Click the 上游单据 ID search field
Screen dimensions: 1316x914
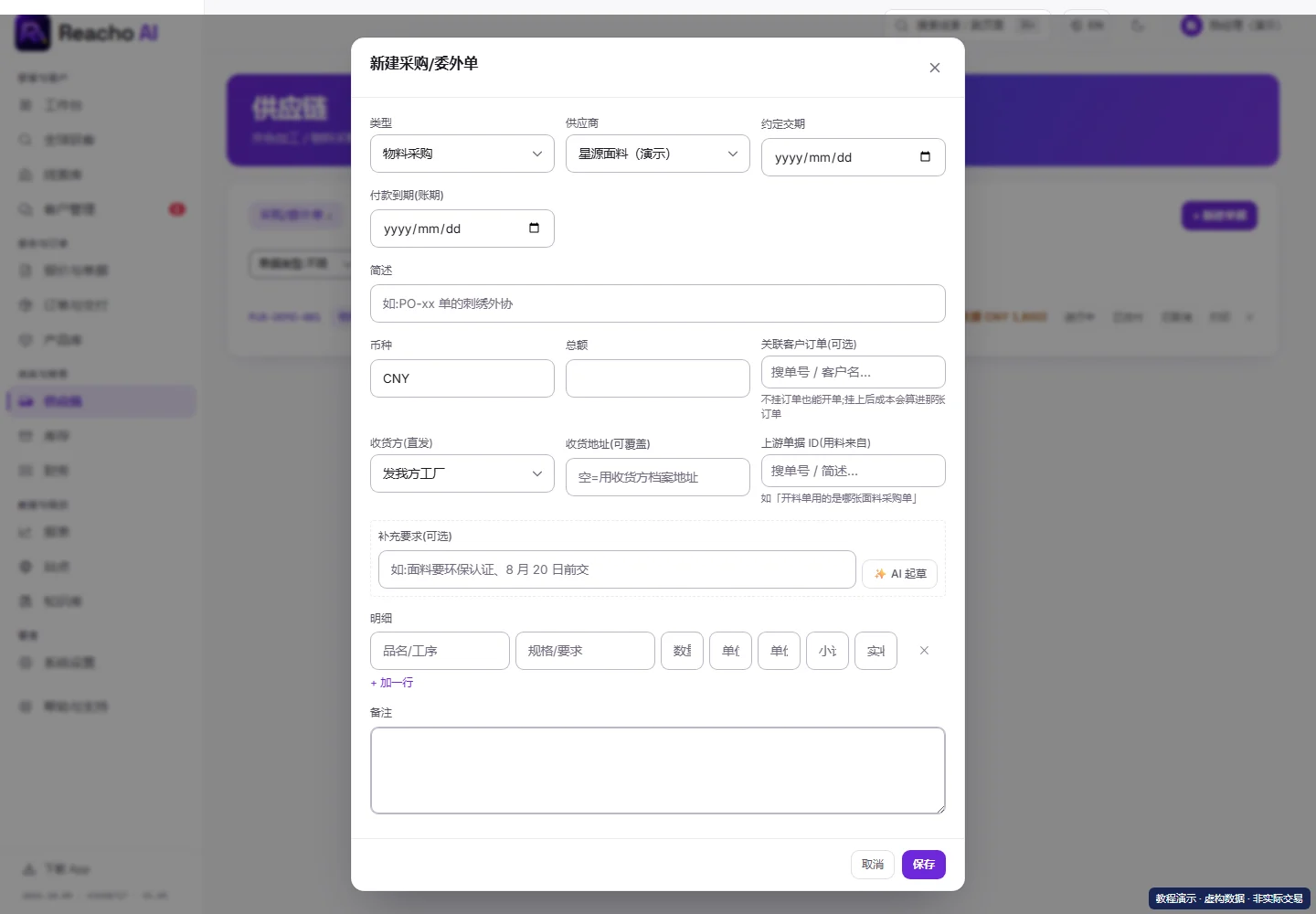click(x=853, y=471)
